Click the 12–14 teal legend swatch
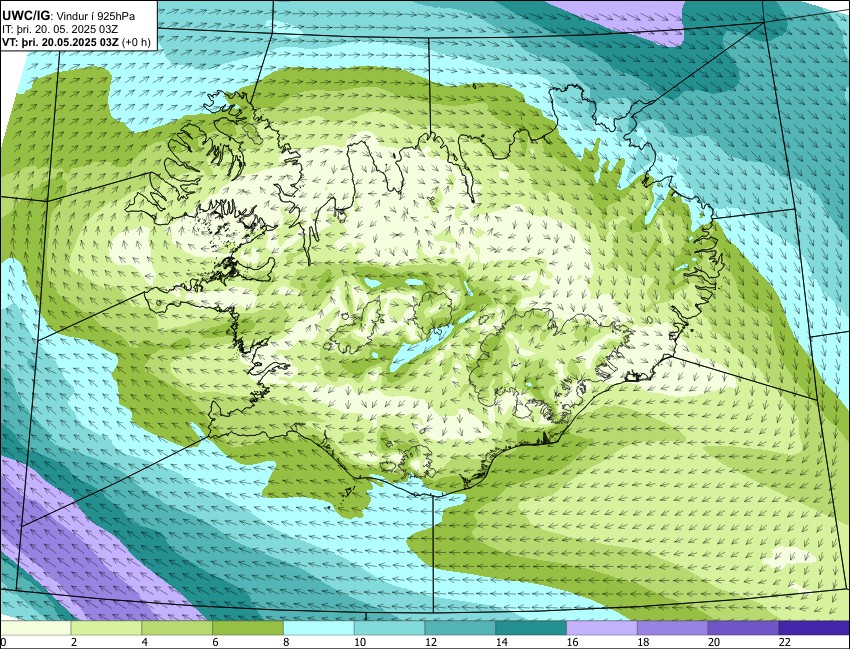This screenshot has width=850, height=649. [460, 628]
